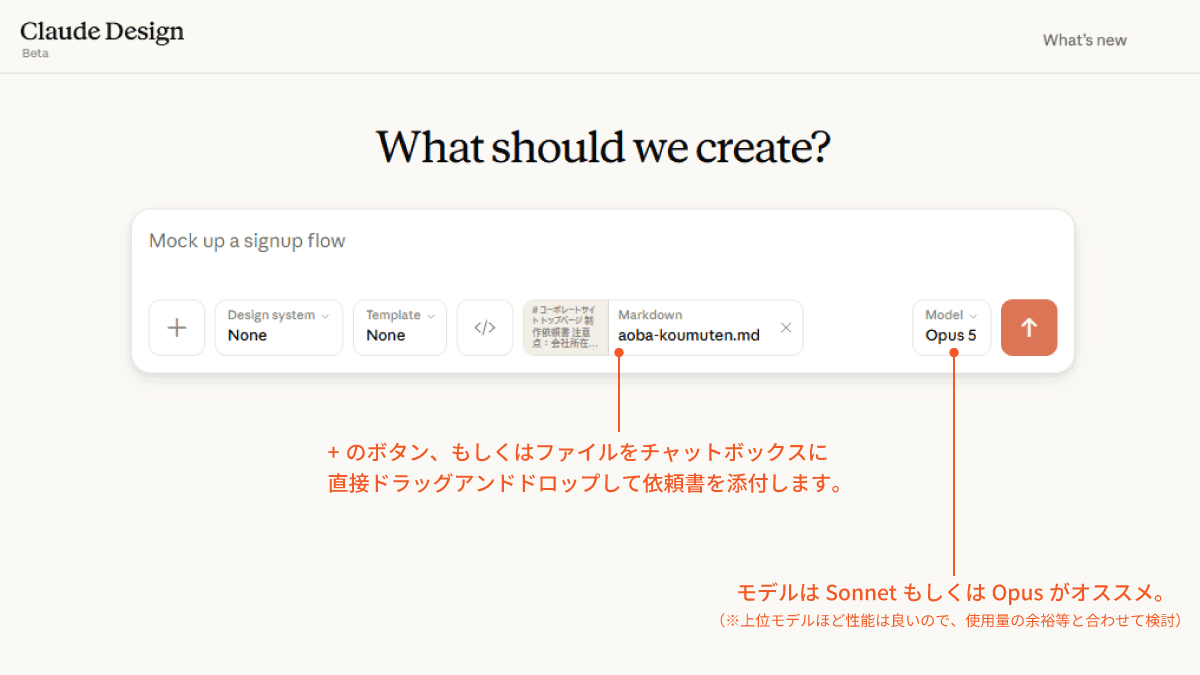Focus the Mock up a signup flow field
The image size is (1200, 675).
[603, 241]
